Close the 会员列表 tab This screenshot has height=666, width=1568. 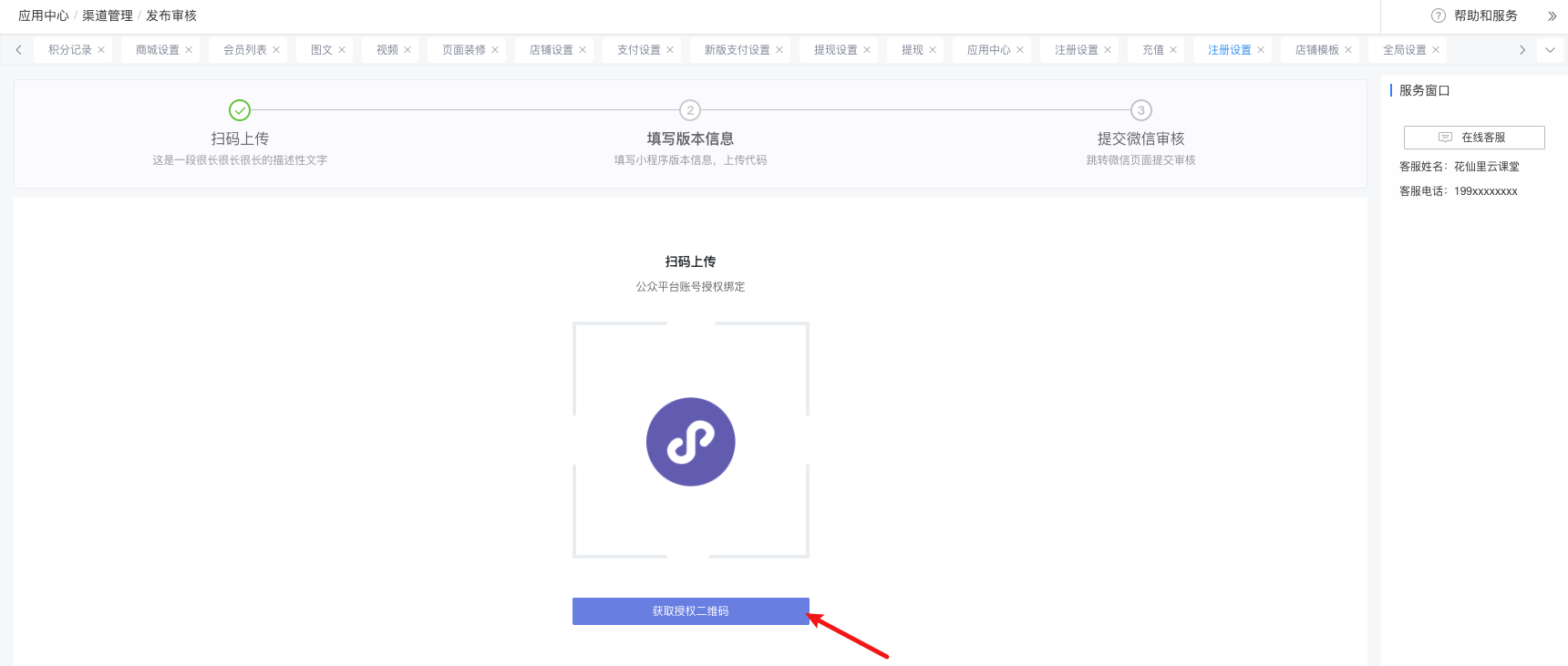coord(276,50)
